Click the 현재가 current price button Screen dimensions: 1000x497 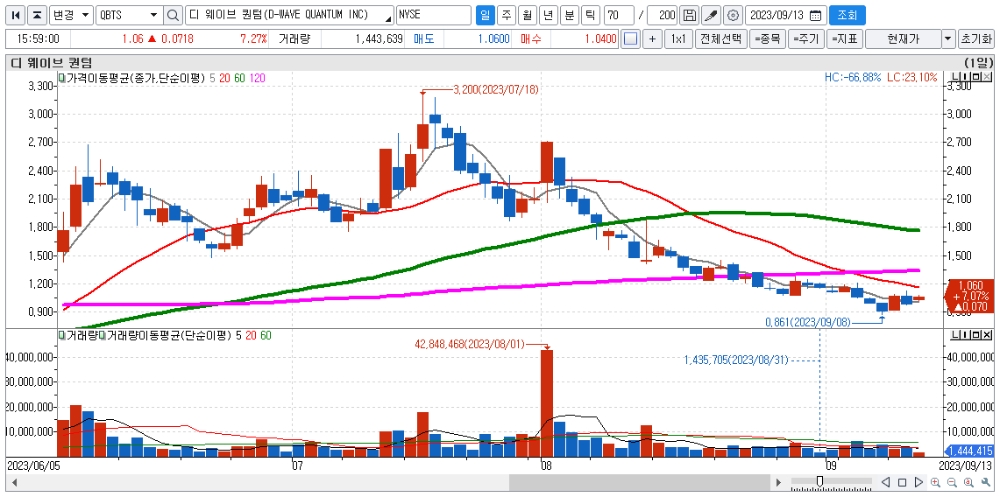pyautogui.click(x=903, y=39)
